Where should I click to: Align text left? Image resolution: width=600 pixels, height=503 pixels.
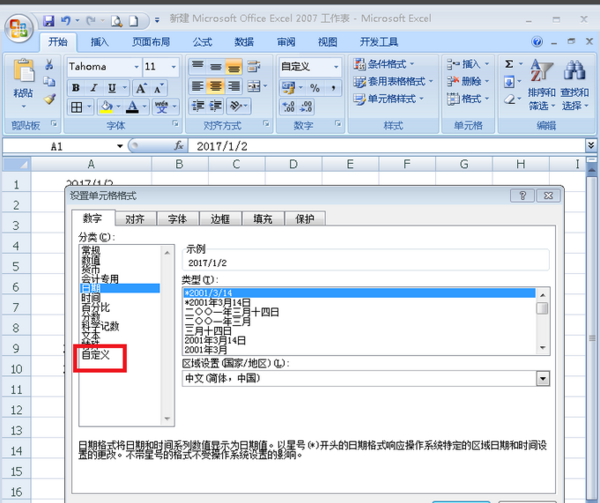click(197, 86)
